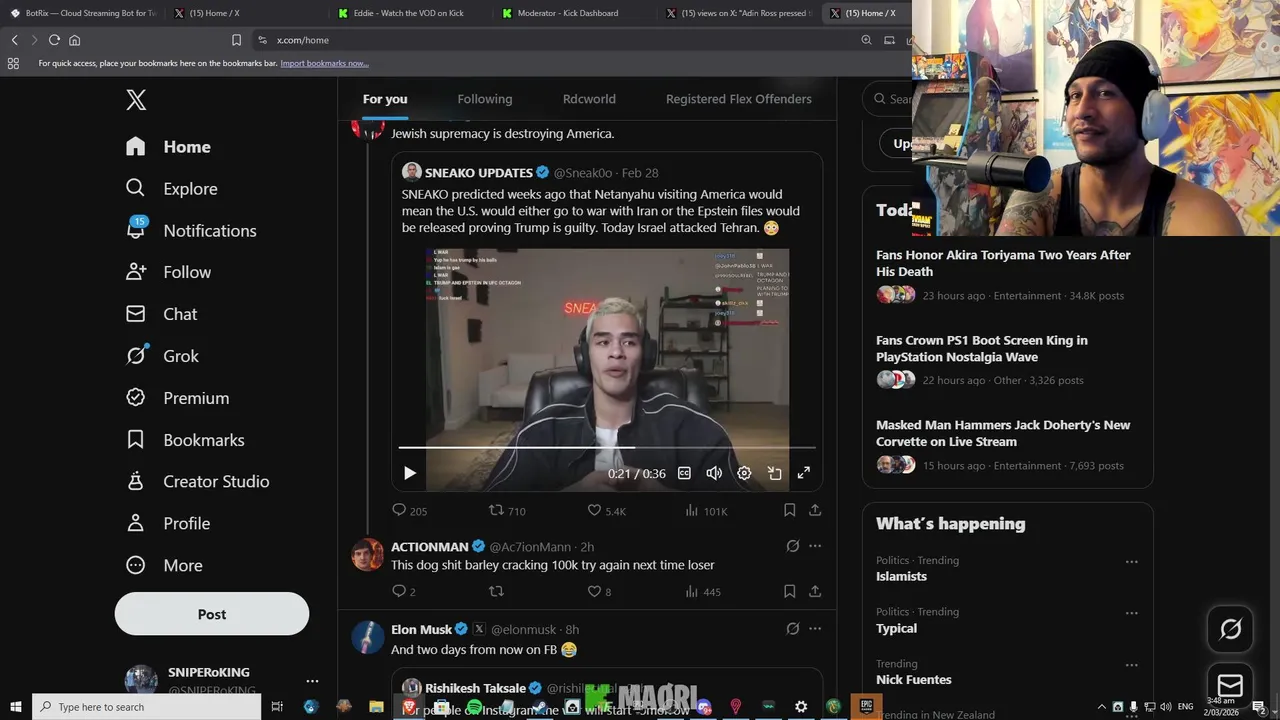The width and height of the screenshot is (1280, 720).
Task: Play the SNEAKO video
Action: pyautogui.click(x=410, y=473)
